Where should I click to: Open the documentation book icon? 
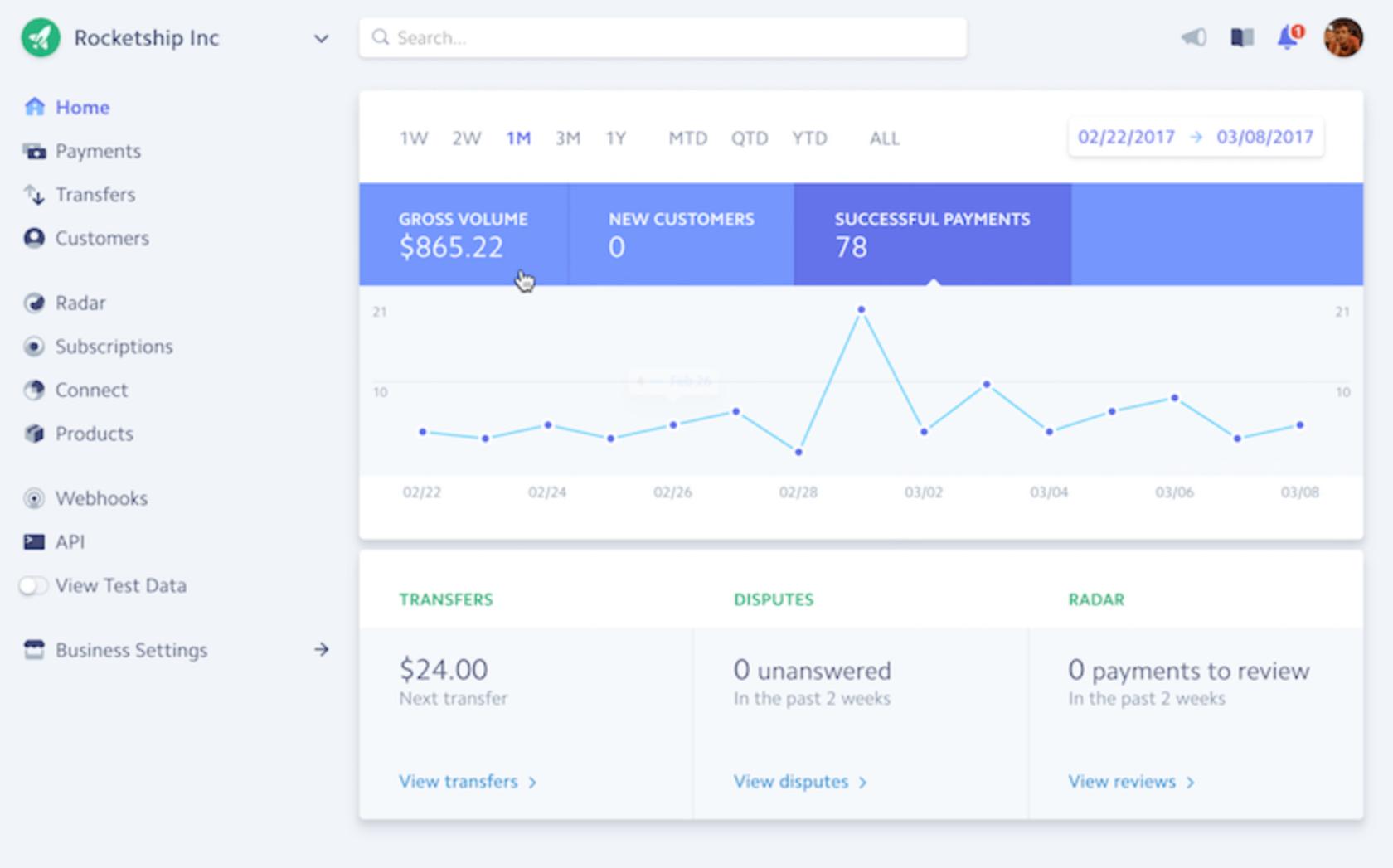[1241, 37]
